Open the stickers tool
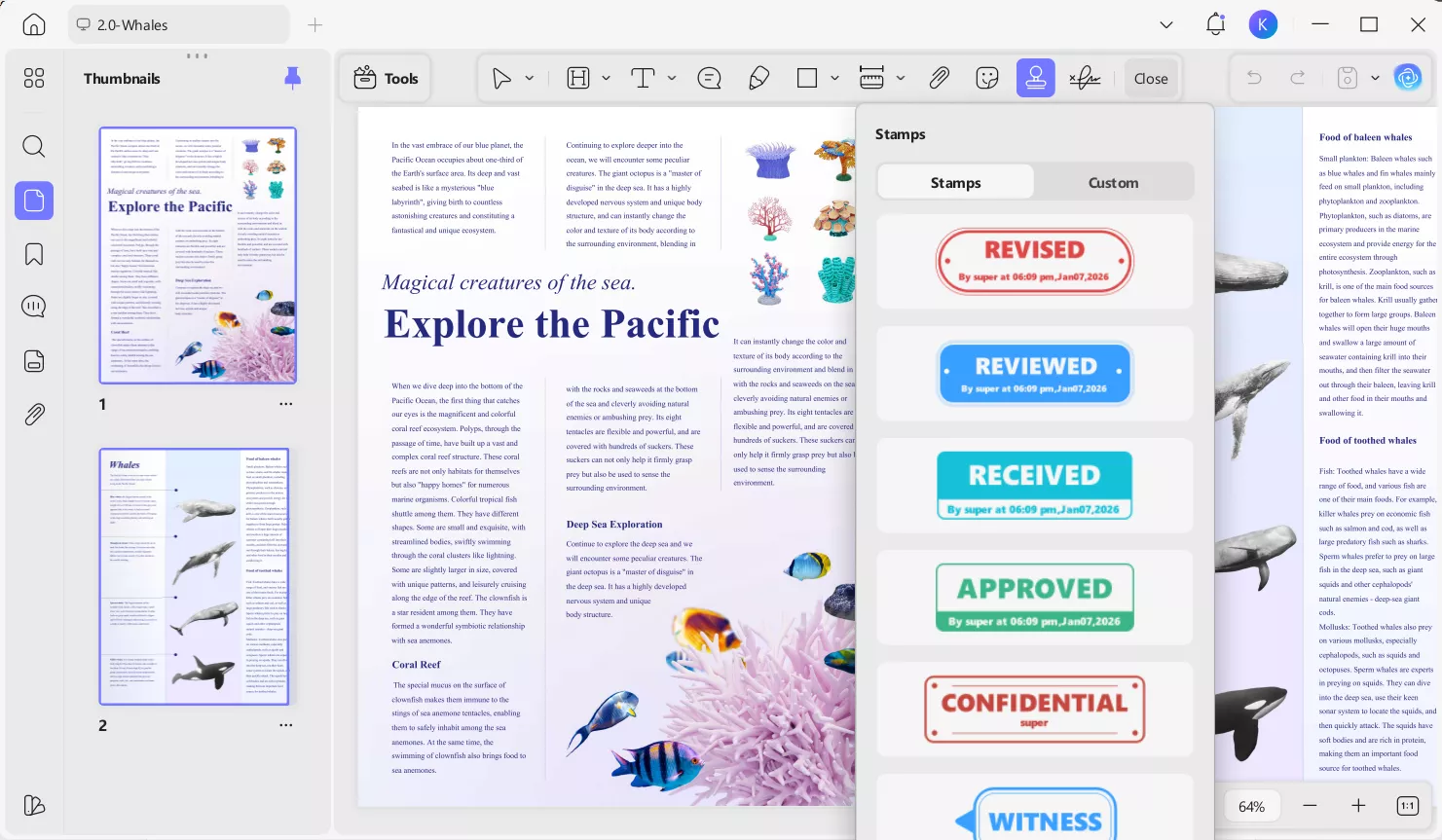Image resolution: width=1442 pixels, height=840 pixels. [x=987, y=79]
